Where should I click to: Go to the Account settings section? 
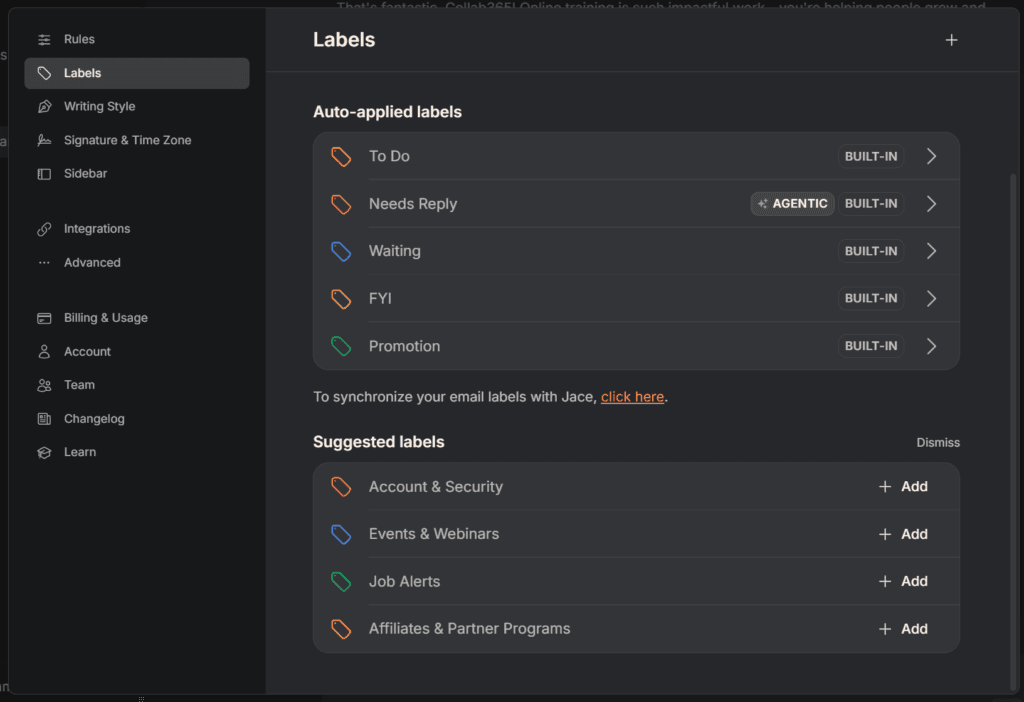(87, 352)
